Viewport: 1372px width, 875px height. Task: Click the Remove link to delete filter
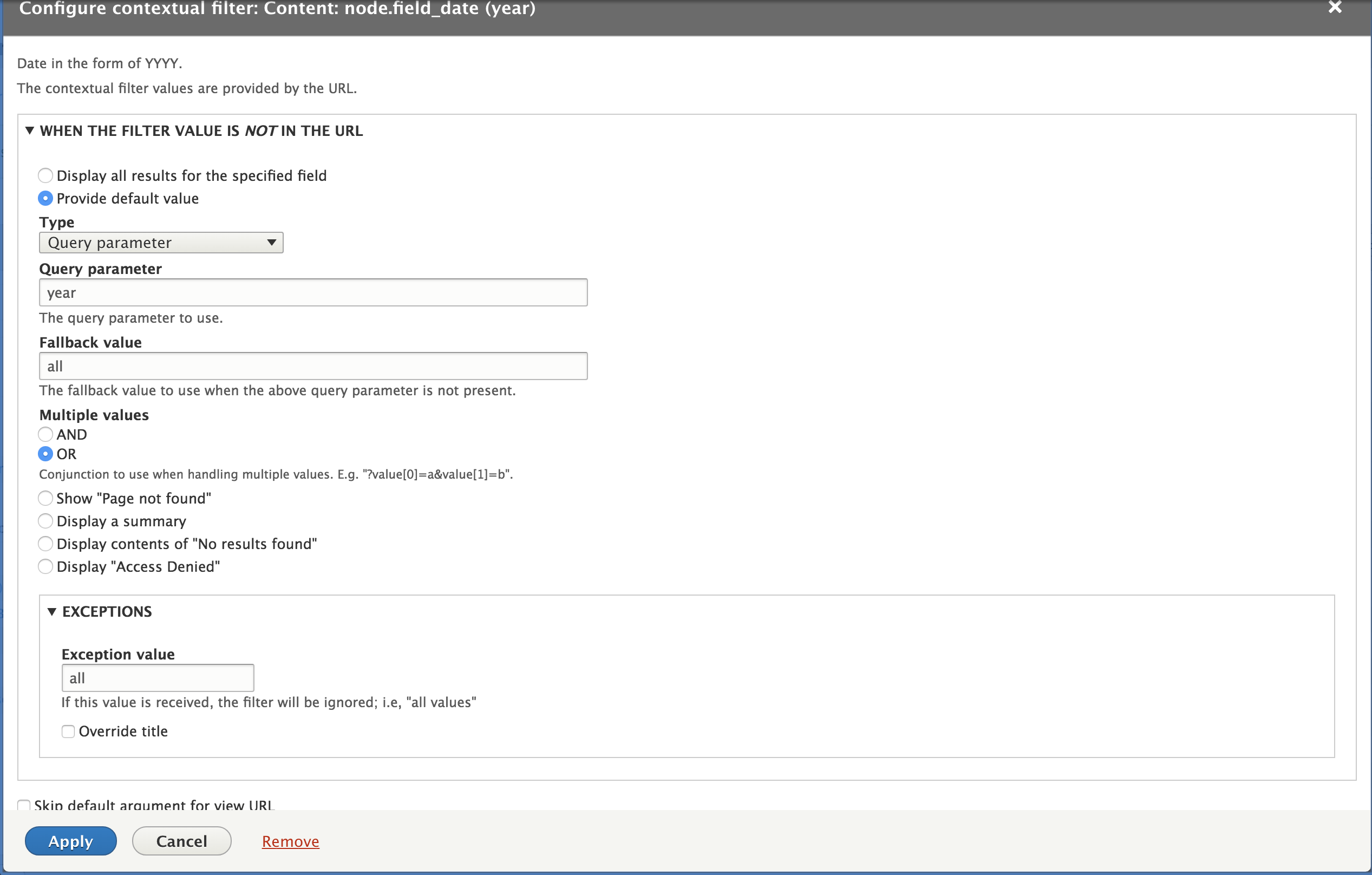(x=290, y=841)
